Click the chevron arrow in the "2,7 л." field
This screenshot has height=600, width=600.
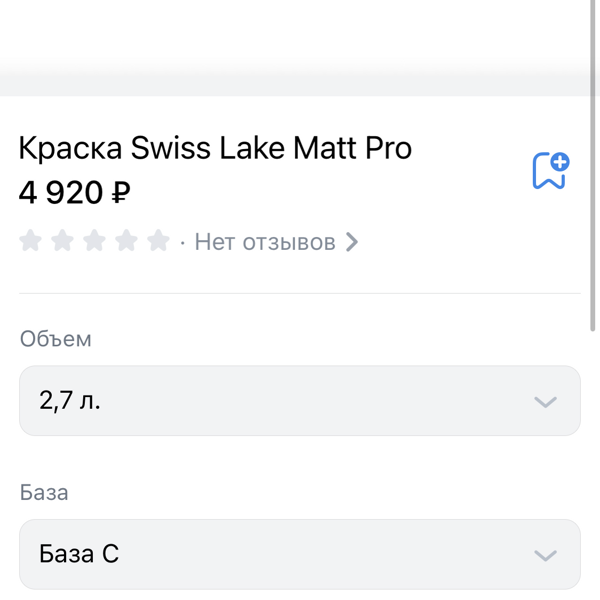pos(545,402)
